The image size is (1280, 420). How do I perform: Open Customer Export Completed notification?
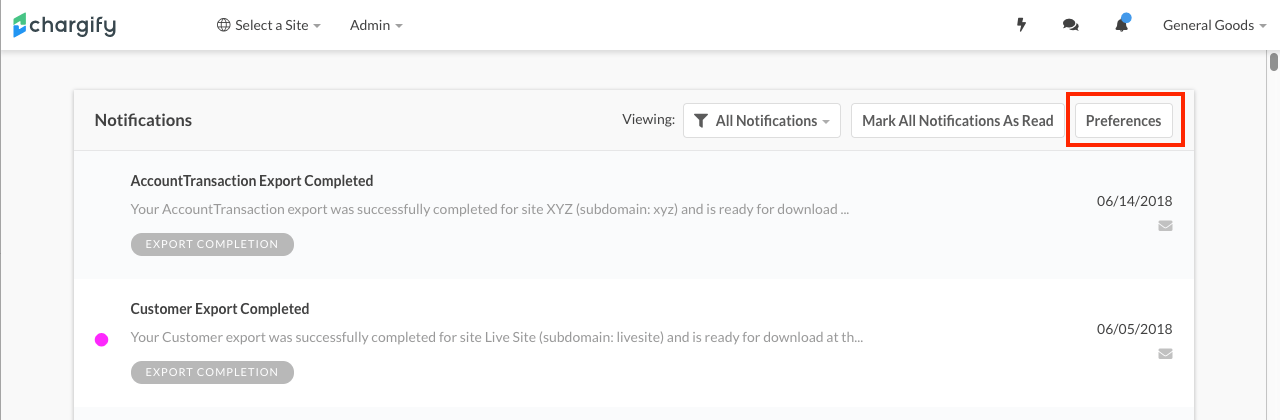pos(220,309)
